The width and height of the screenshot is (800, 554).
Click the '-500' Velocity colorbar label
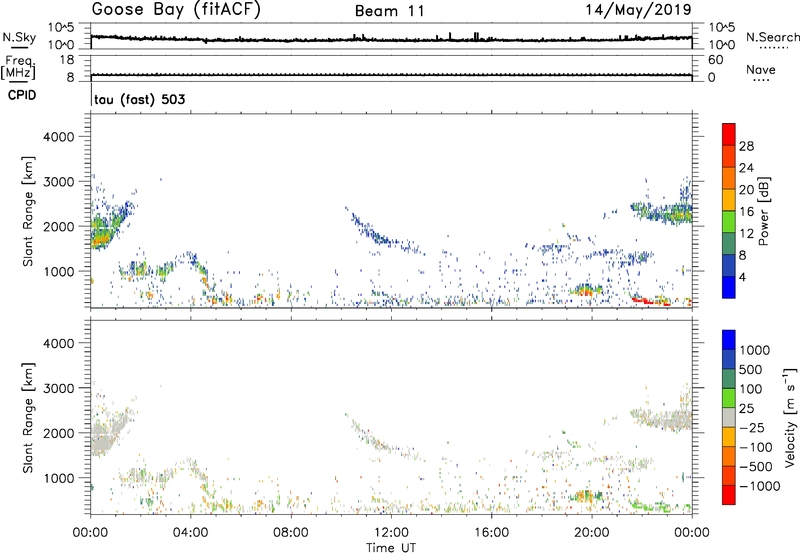[756, 467]
